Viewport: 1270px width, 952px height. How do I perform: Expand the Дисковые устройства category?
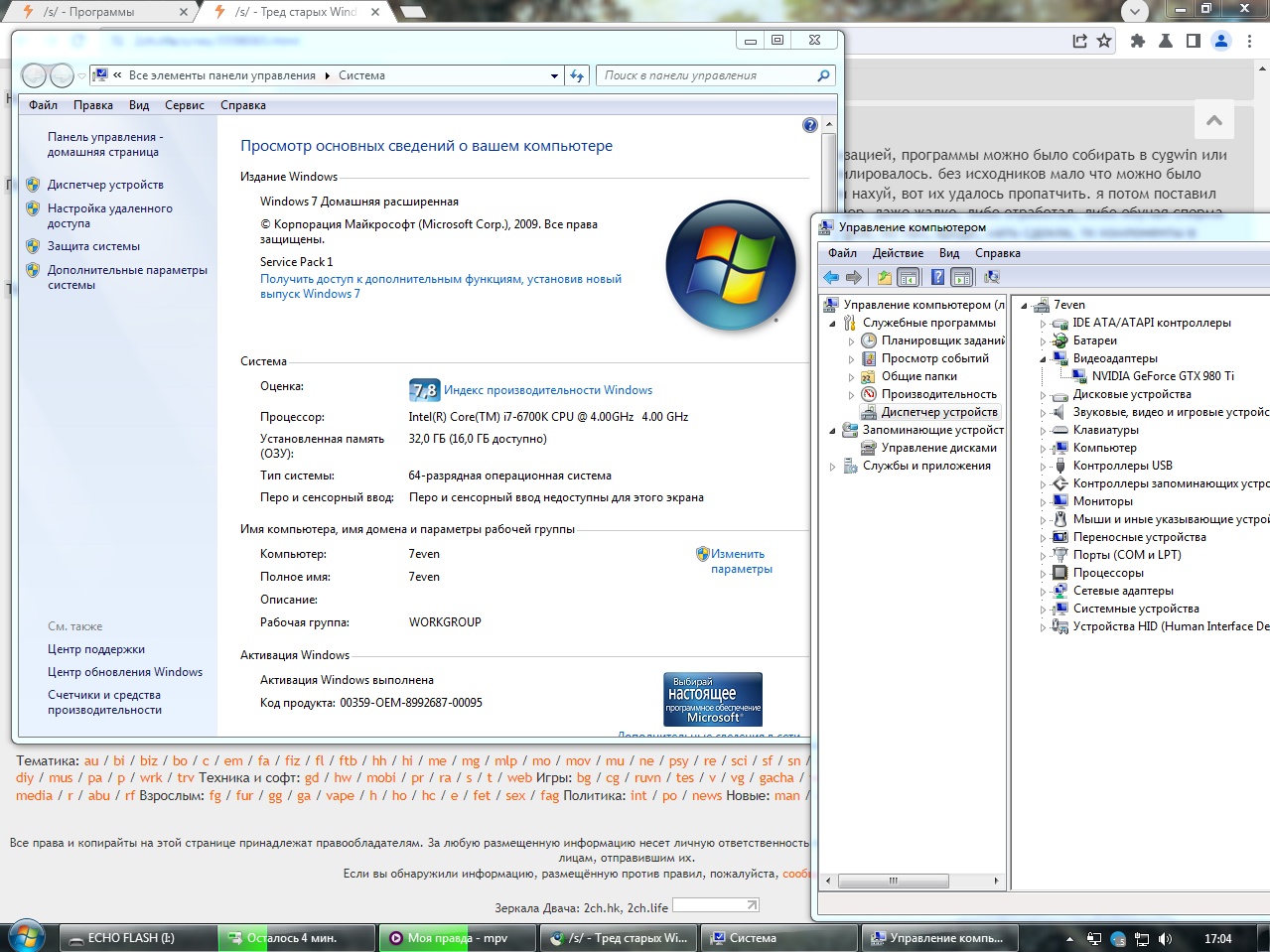coord(1043,395)
